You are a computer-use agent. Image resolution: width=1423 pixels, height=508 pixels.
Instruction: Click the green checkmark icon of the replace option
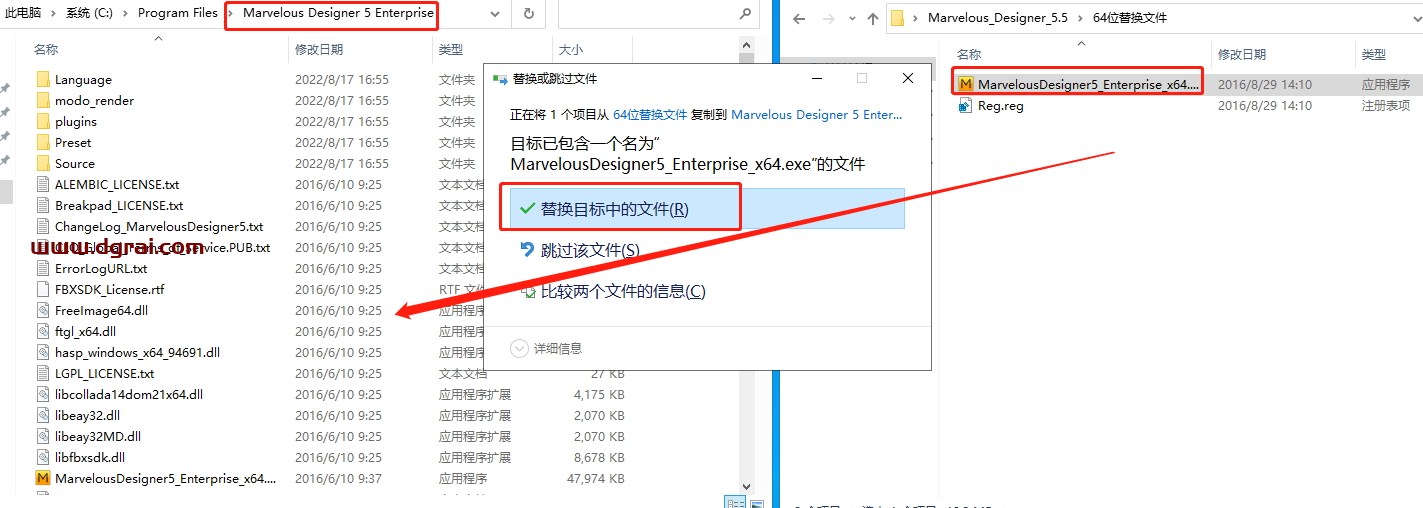pyautogui.click(x=528, y=208)
